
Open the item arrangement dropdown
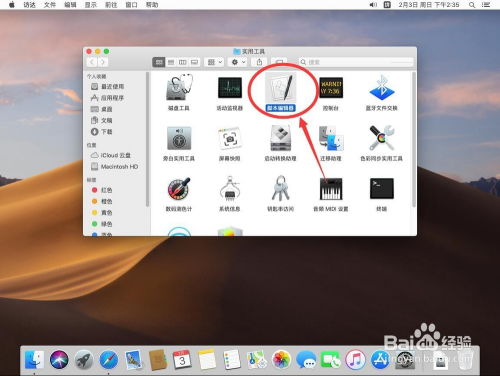215,62
